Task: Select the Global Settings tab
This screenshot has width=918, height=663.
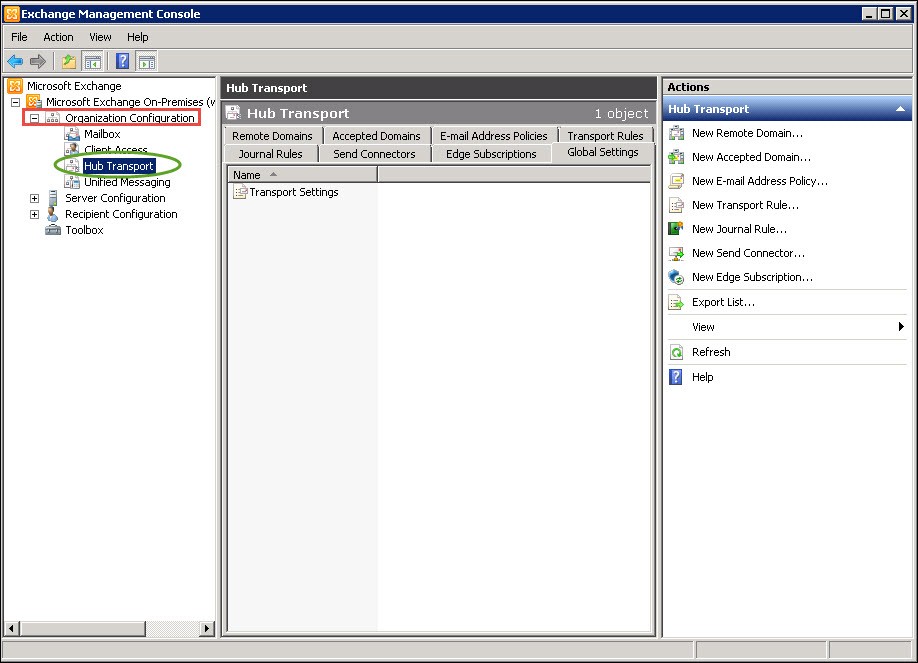Action: coord(602,152)
